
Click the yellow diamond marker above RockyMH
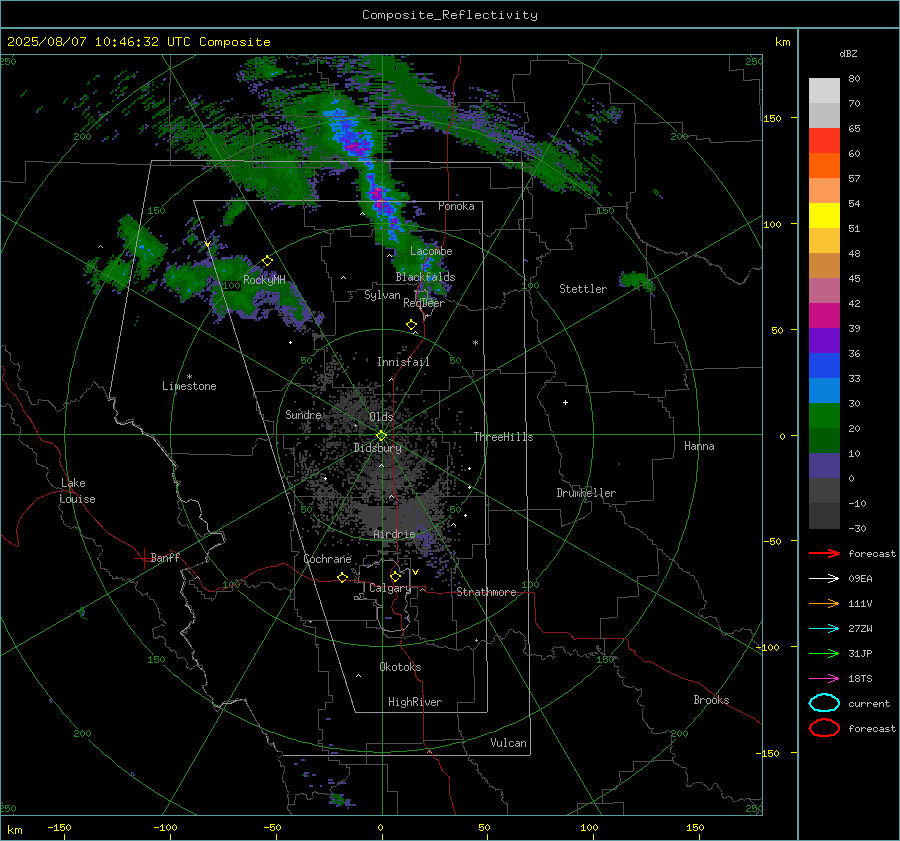267,261
